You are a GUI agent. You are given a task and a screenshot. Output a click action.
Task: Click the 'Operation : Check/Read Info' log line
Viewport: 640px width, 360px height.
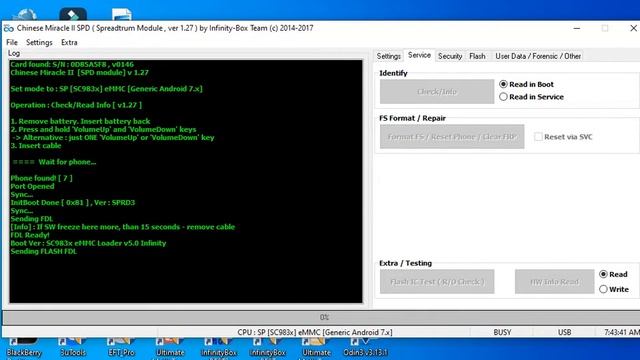click(76, 105)
